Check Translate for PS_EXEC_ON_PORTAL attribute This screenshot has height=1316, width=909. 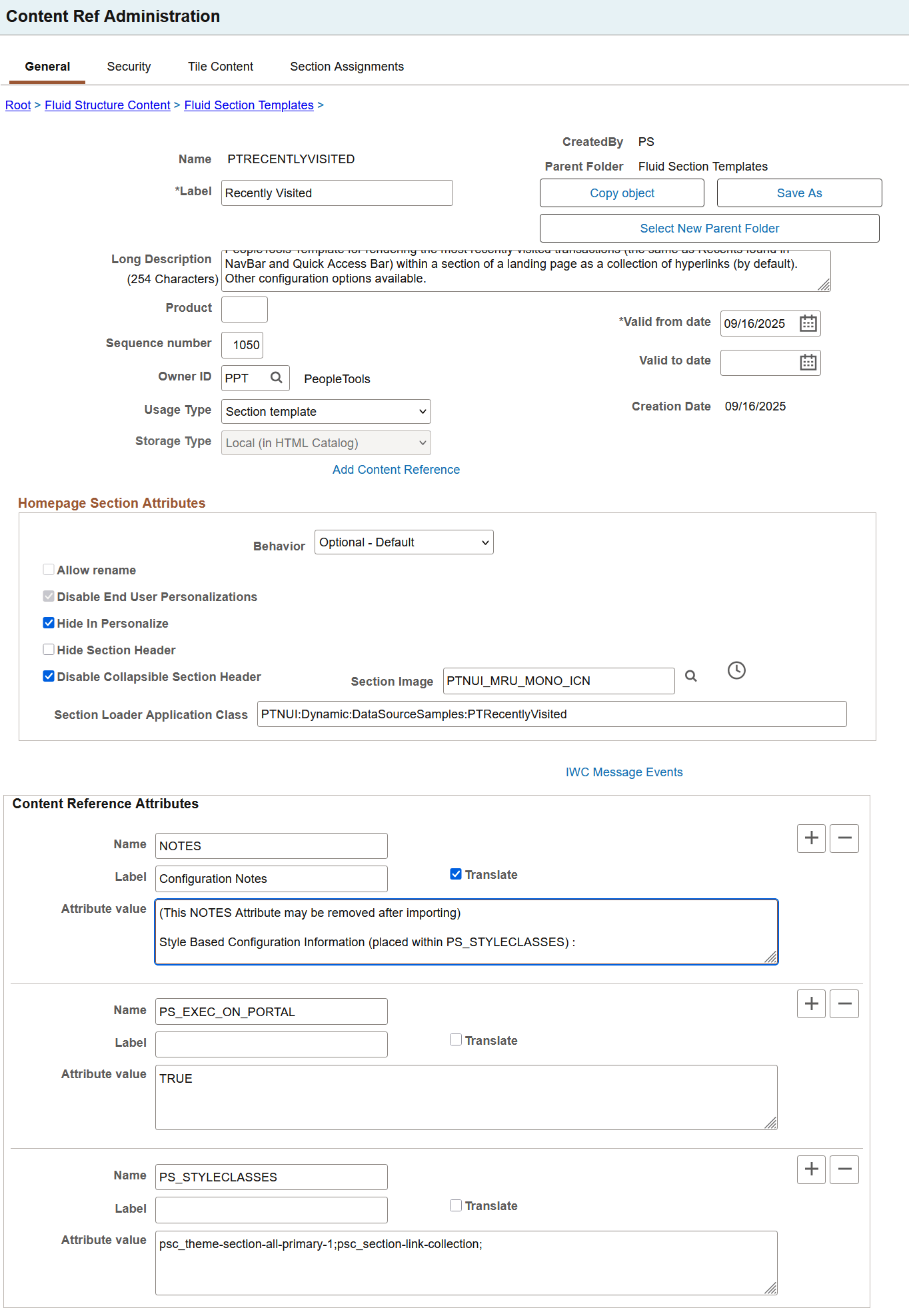456,1040
